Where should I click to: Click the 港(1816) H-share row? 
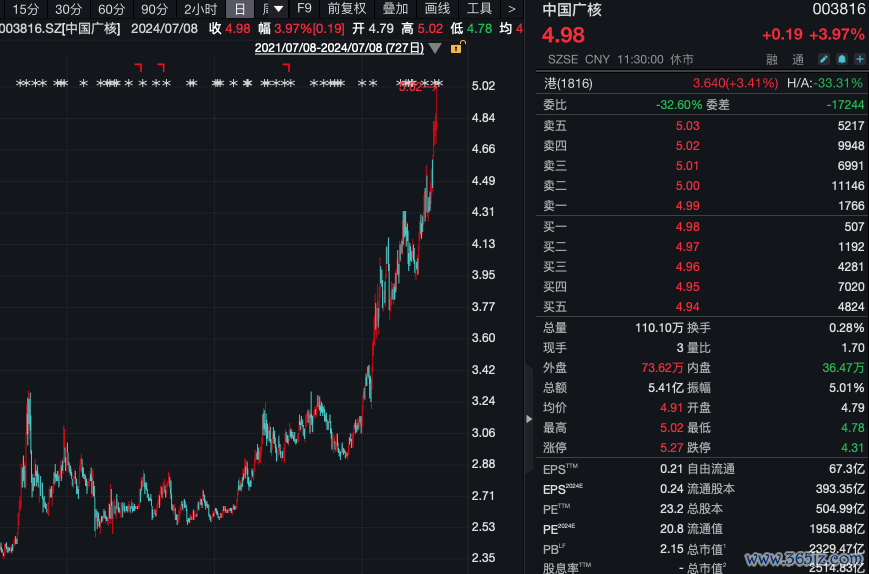(702, 84)
